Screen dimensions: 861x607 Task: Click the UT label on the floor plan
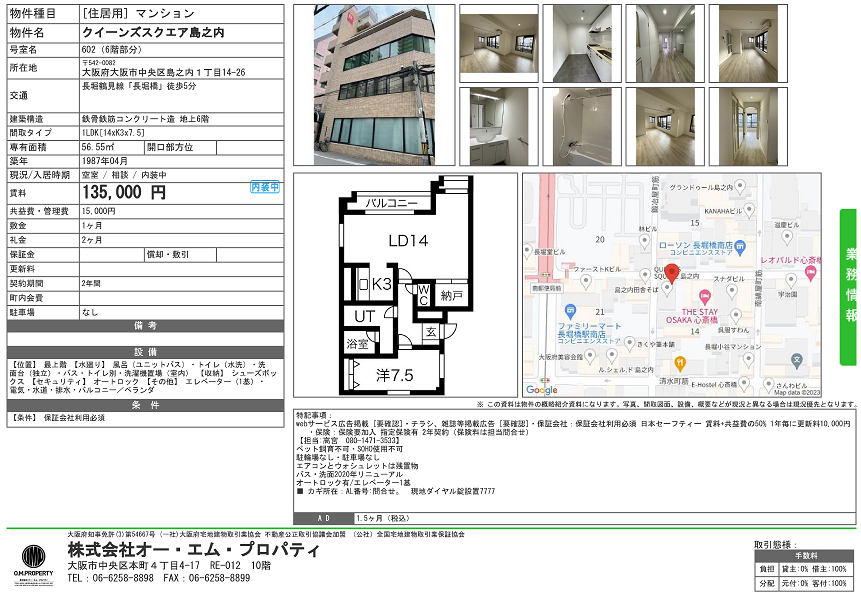pyautogui.click(x=365, y=316)
